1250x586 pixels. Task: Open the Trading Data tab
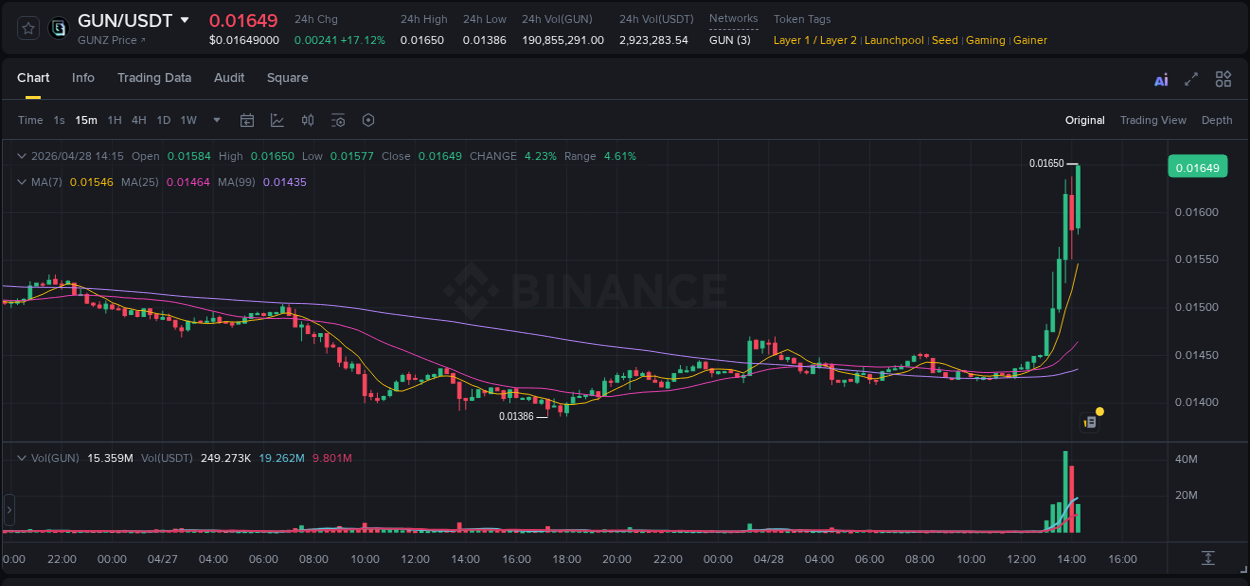[x=154, y=78]
